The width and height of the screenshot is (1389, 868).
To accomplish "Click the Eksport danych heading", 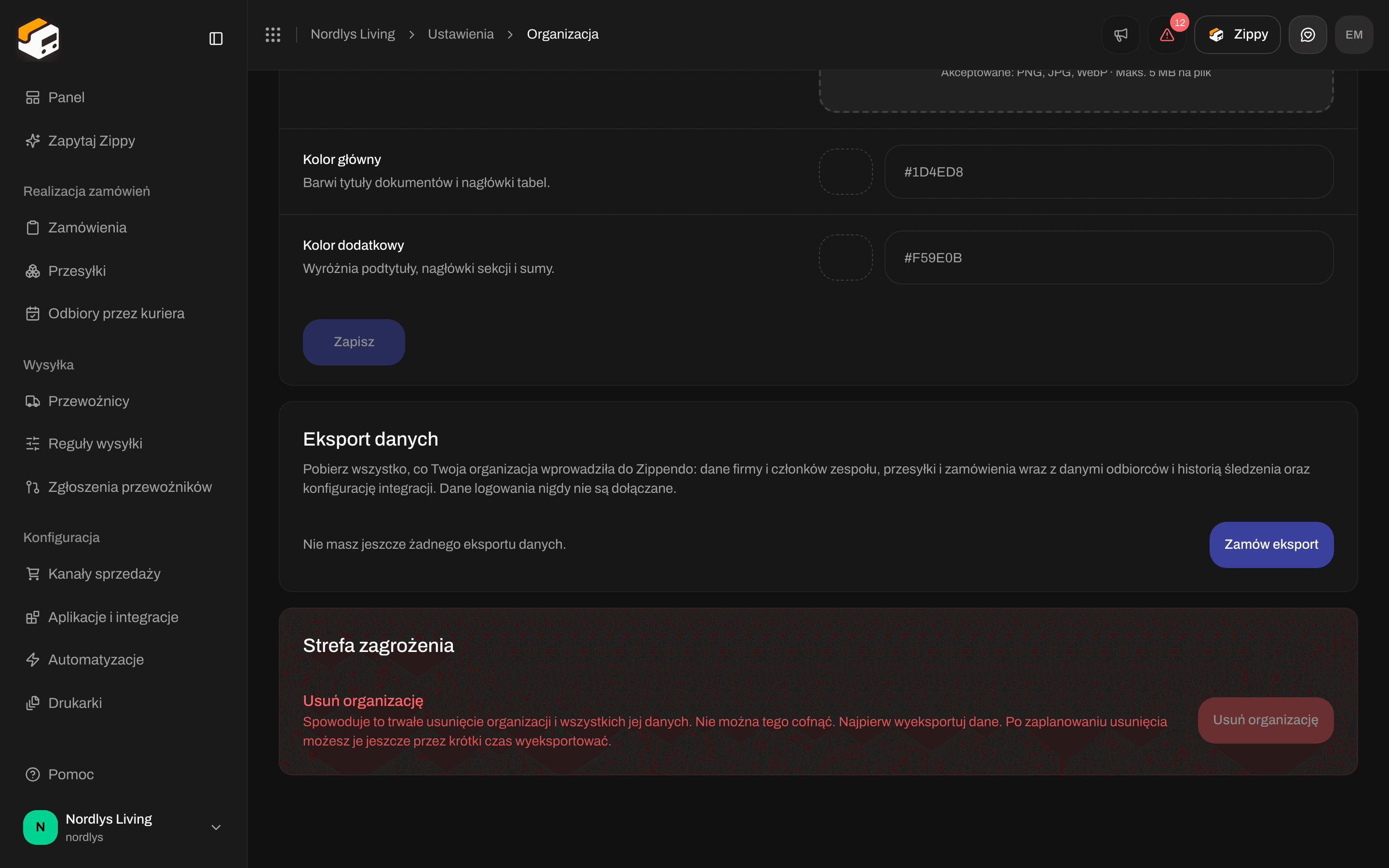I will point(370,439).
